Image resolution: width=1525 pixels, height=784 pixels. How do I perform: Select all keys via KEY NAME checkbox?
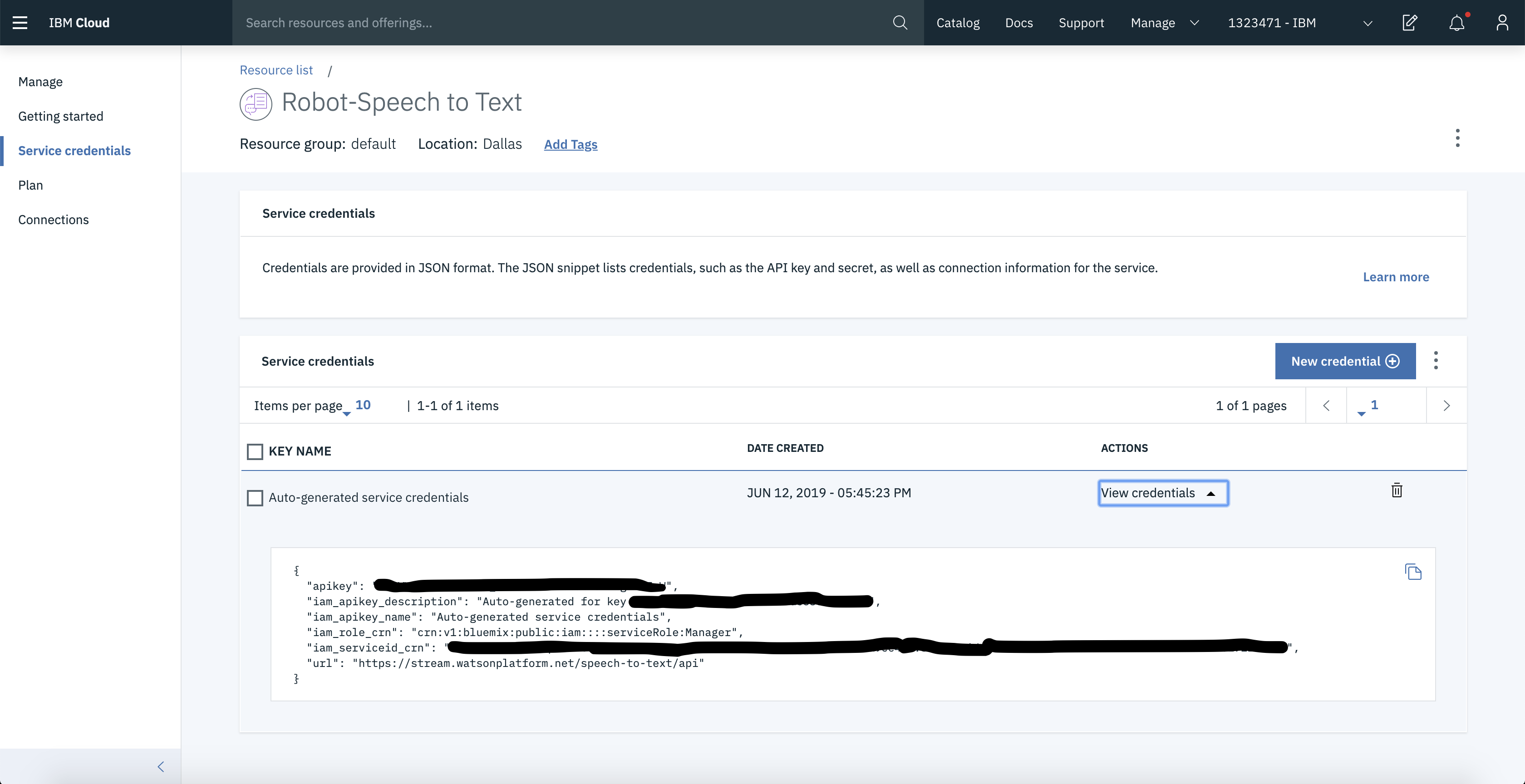click(x=255, y=451)
